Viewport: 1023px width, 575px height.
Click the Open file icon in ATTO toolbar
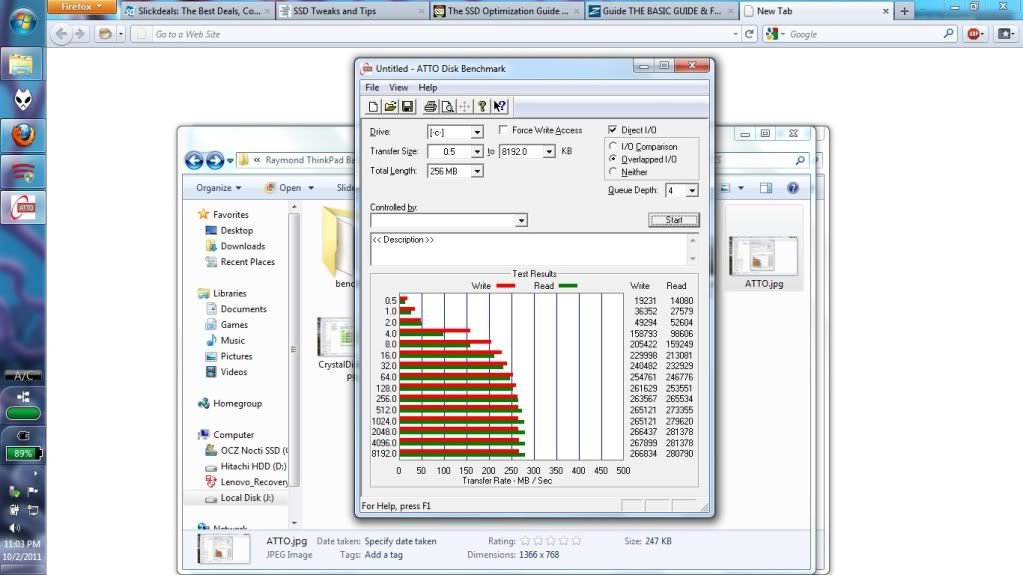click(x=390, y=106)
